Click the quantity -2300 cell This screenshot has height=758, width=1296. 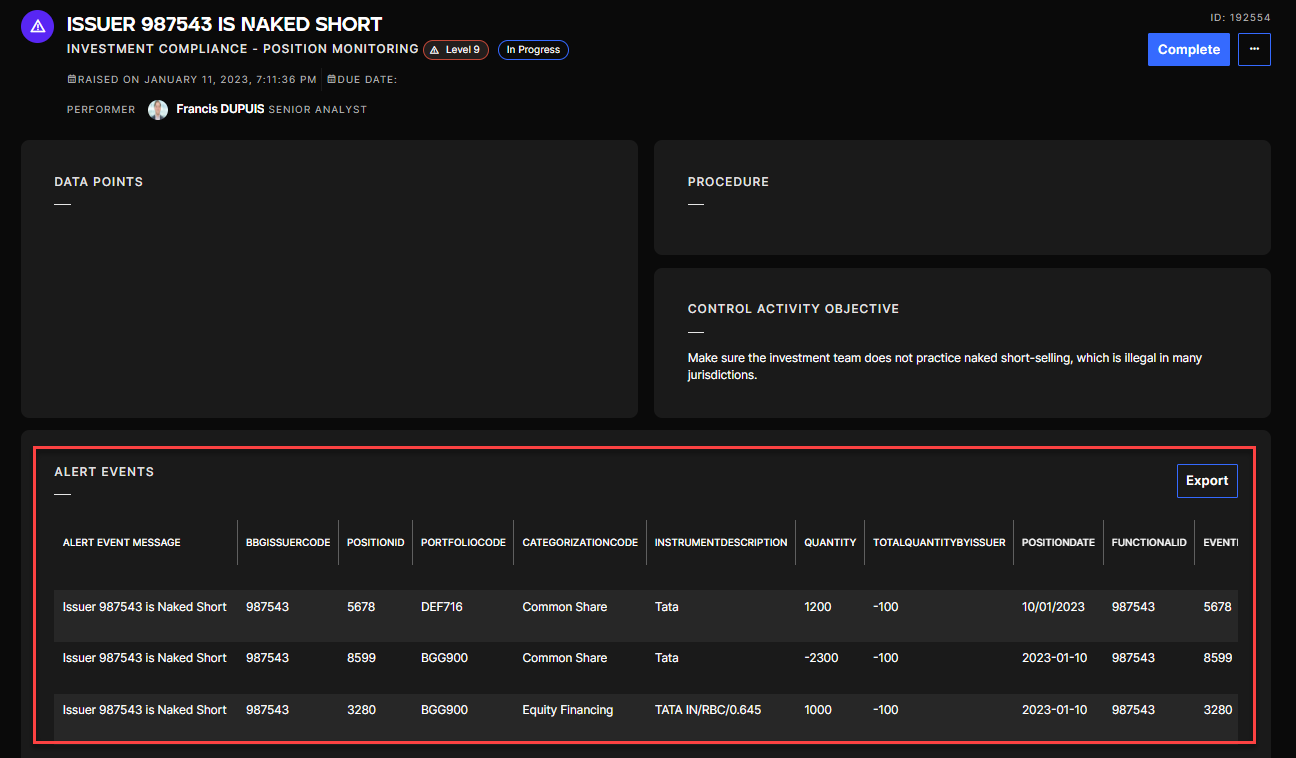pos(821,658)
